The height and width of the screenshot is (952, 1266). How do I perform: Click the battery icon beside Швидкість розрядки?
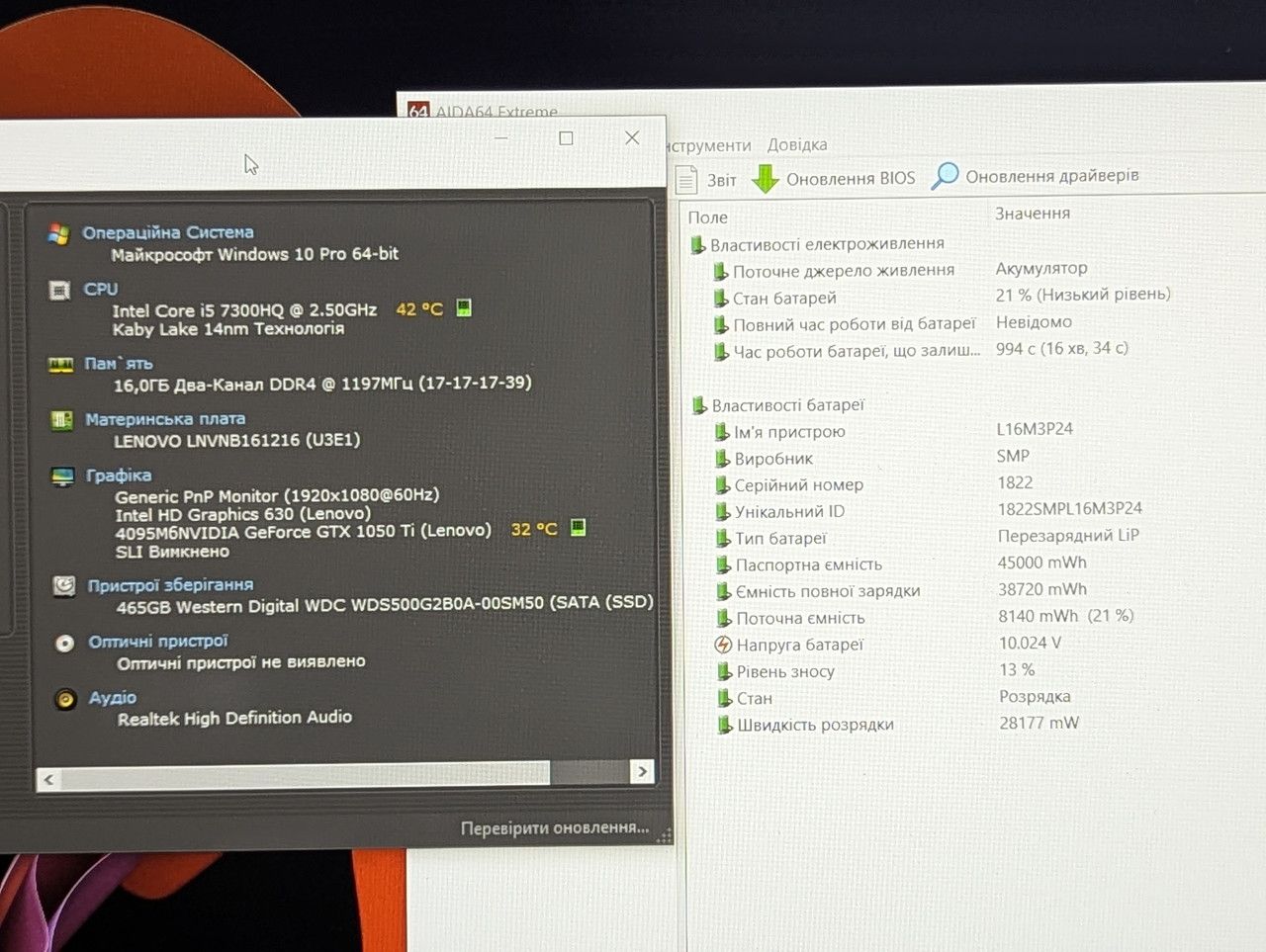[726, 725]
